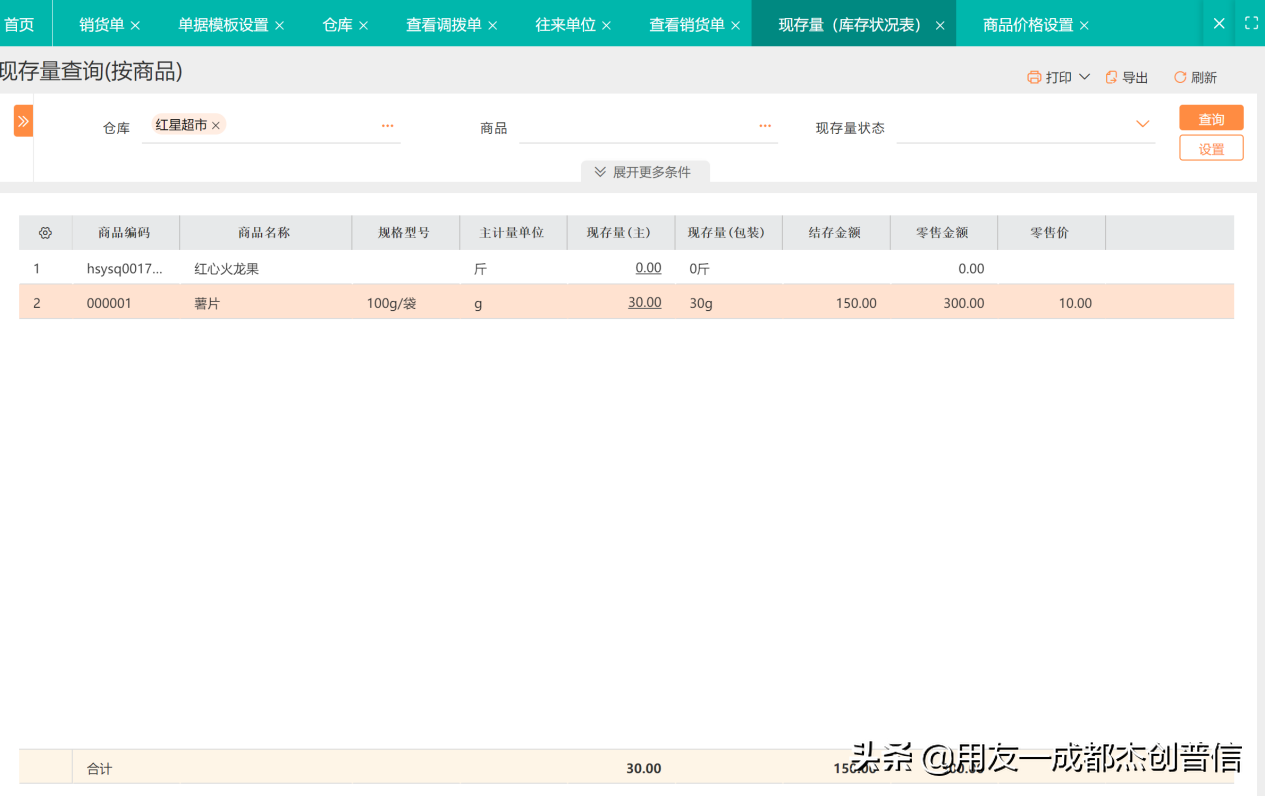Close the 销货单 tab
1265x796 pixels.
tap(138, 24)
